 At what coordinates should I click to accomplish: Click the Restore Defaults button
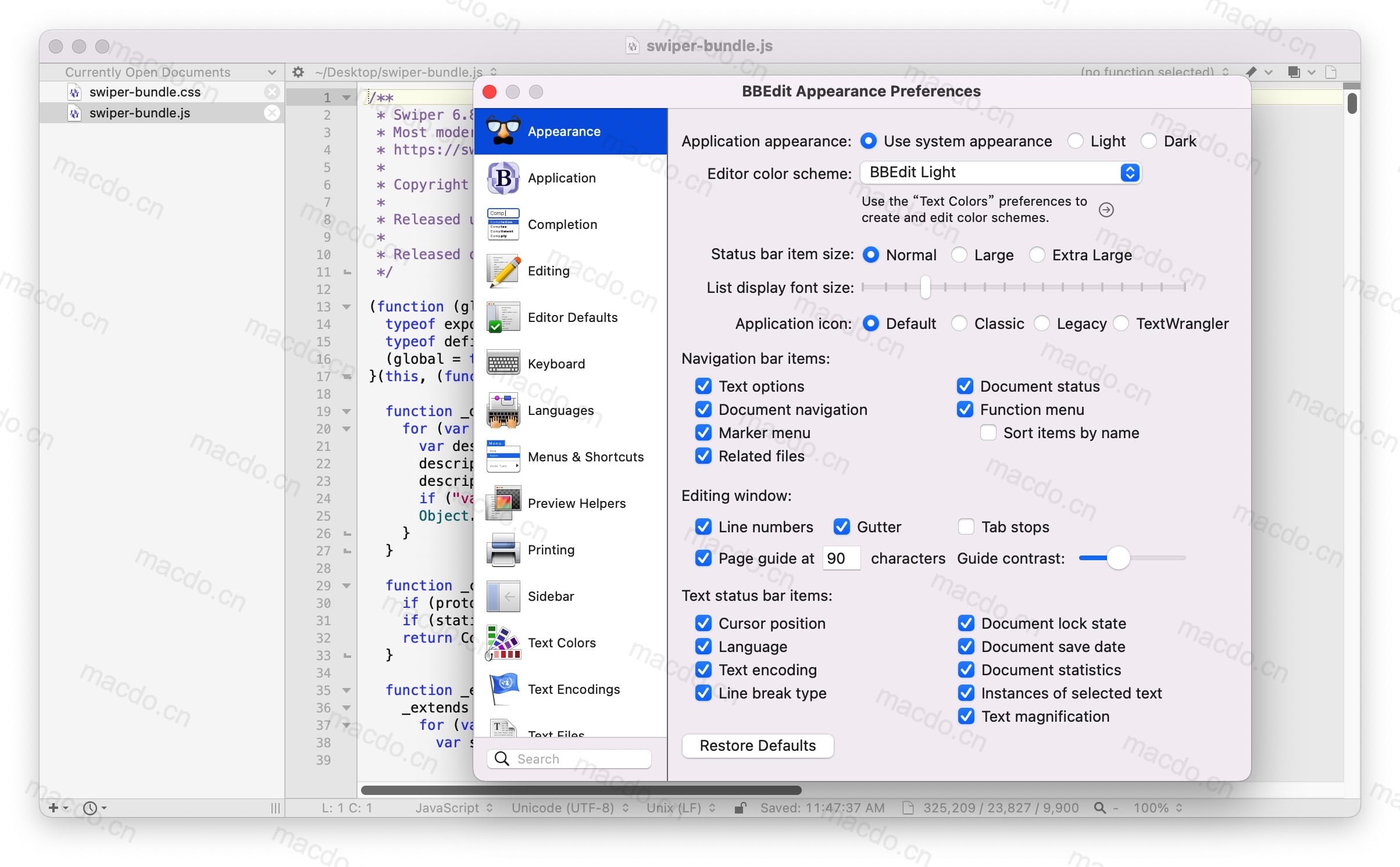pyautogui.click(x=758, y=746)
